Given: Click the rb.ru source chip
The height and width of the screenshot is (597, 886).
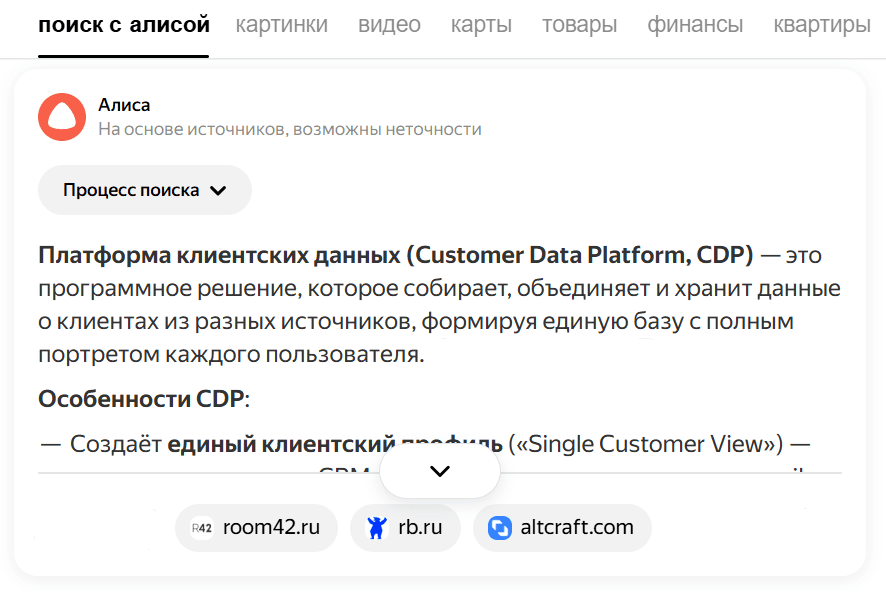Looking at the screenshot, I should (x=405, y=528).
